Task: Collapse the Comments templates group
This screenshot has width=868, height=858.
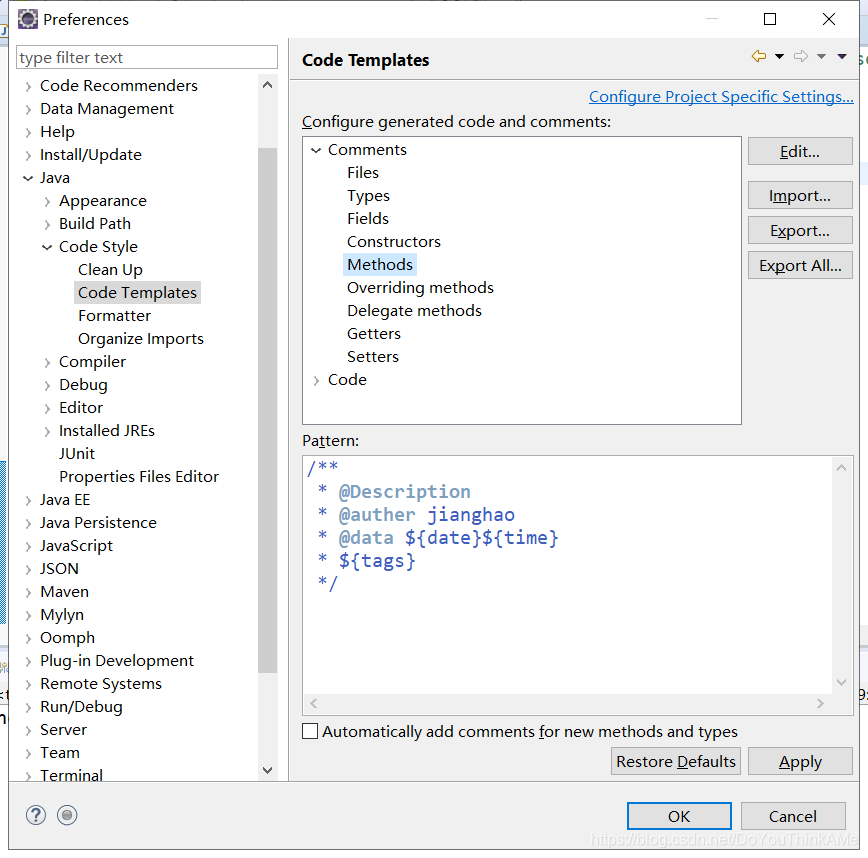Action: tap(316, 150)
